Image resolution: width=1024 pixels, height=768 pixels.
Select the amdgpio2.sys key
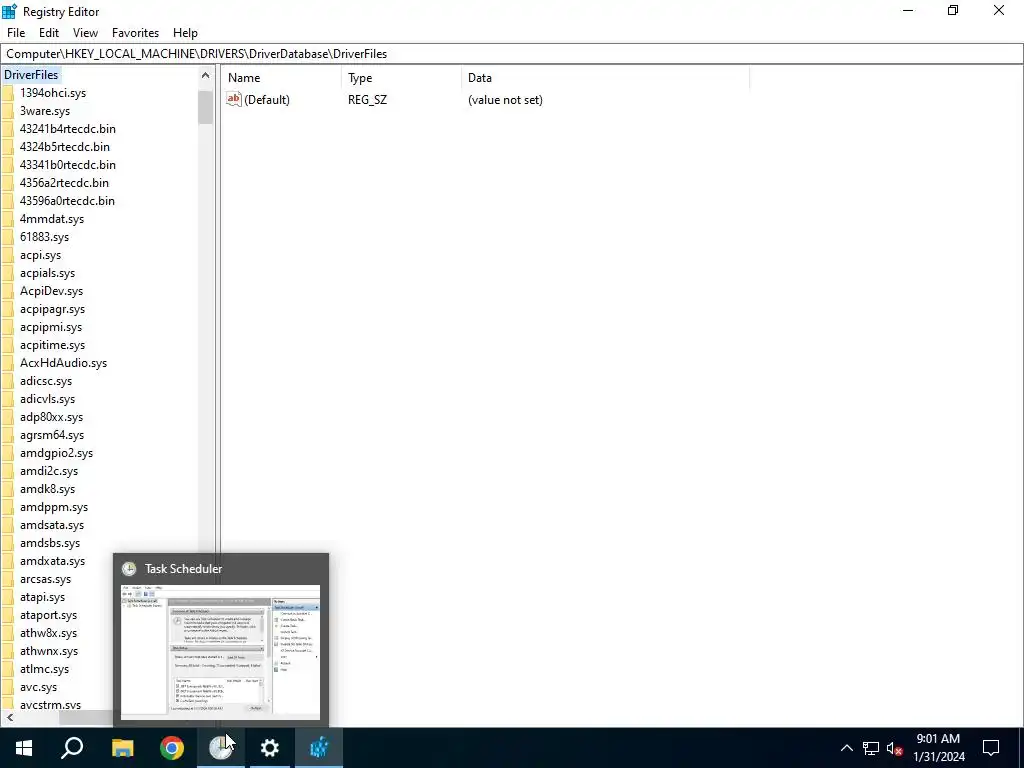tap(56, 453)
